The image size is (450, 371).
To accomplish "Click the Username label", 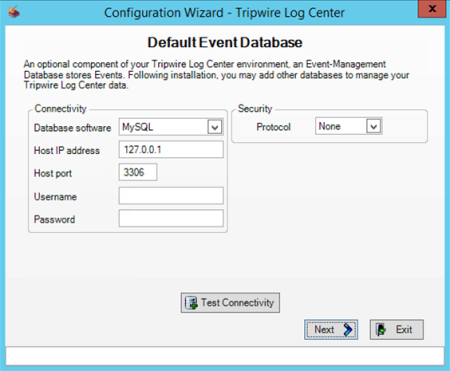I will coord(55,197).
